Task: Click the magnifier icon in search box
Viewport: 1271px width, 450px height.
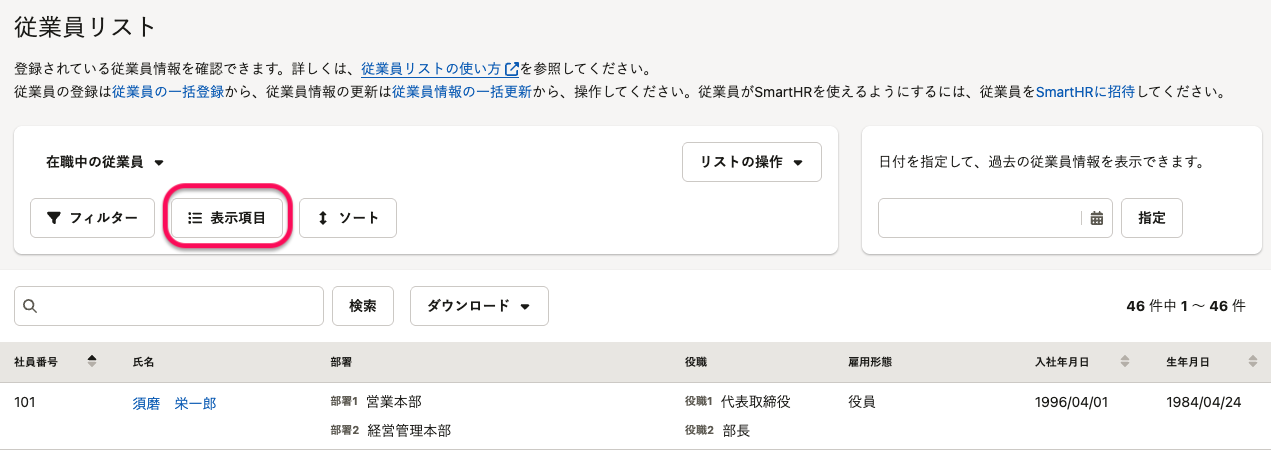Action: [30, 306]
